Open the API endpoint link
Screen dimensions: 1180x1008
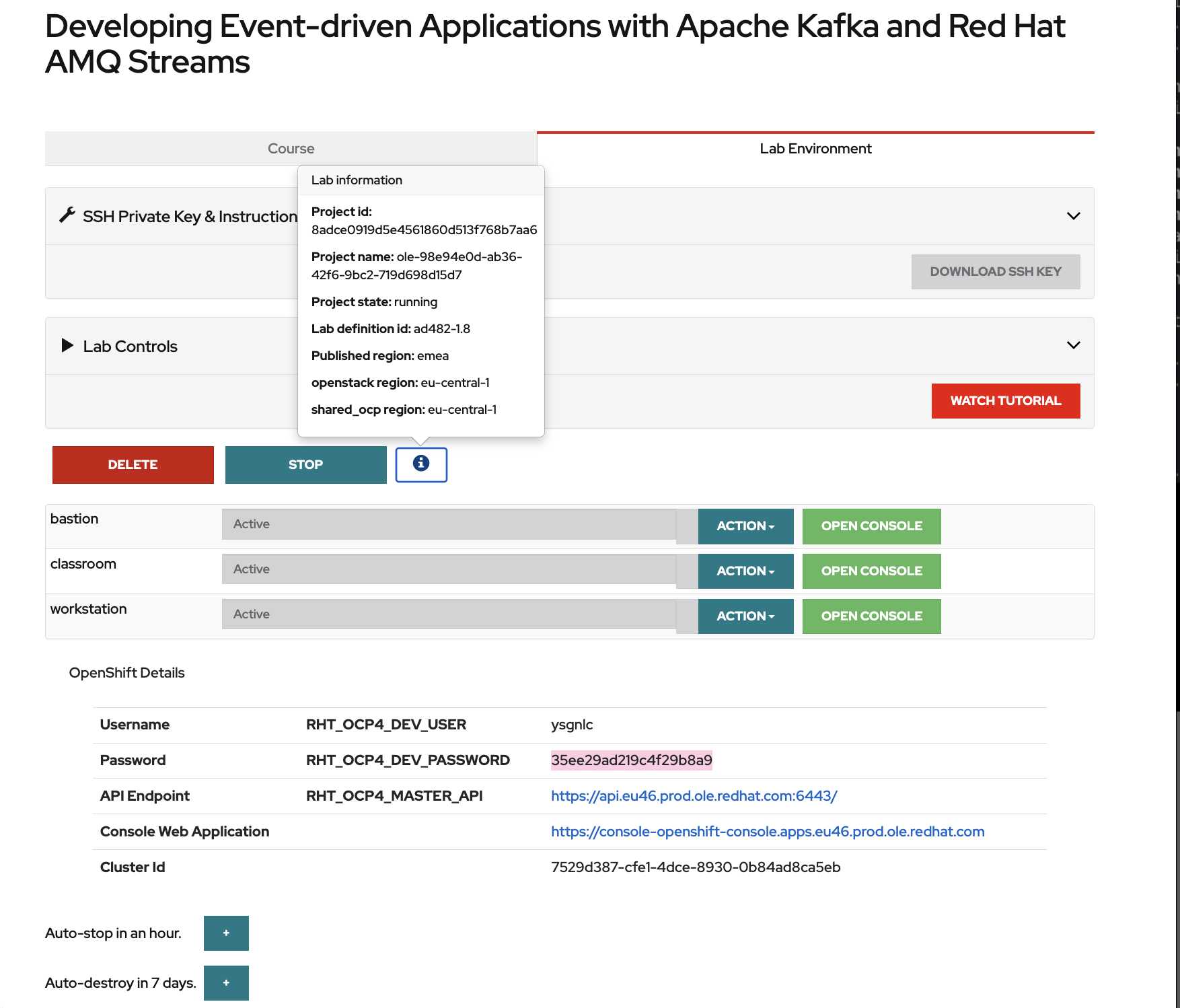(x=694, y=796)
